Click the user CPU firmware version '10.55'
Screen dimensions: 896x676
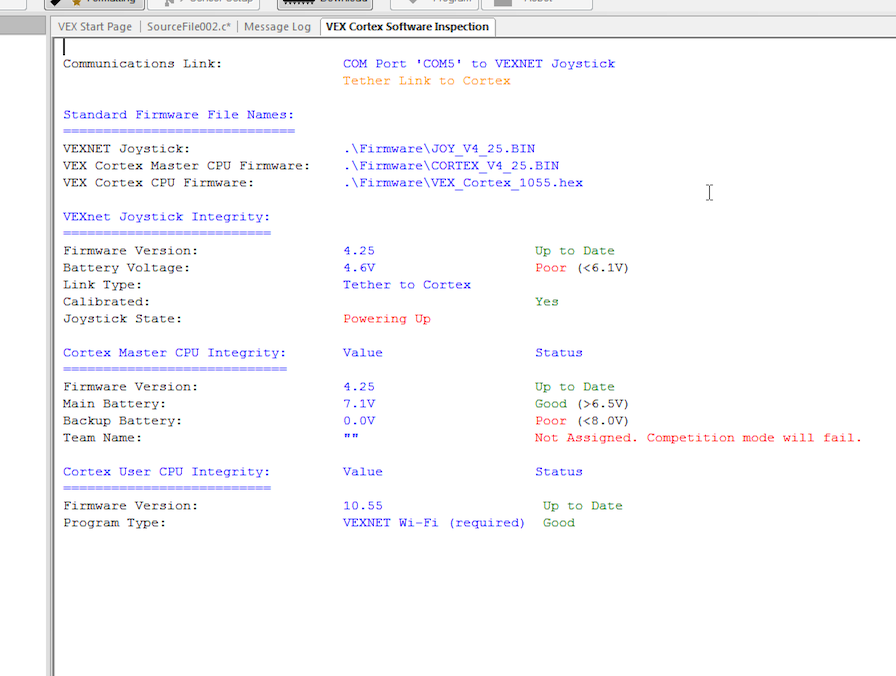coord(363,506)
